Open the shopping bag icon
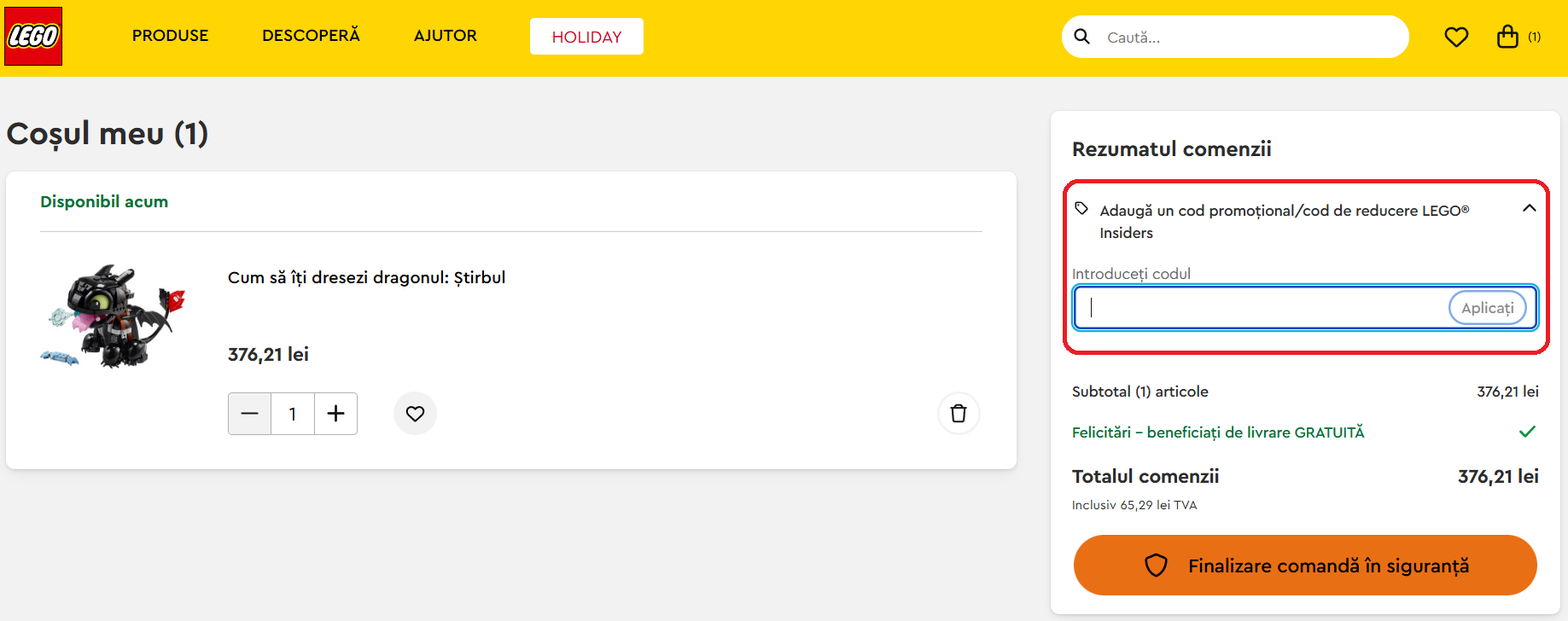The height and width of the screenshot is (621, 1568). click(x=1508, y=37)
